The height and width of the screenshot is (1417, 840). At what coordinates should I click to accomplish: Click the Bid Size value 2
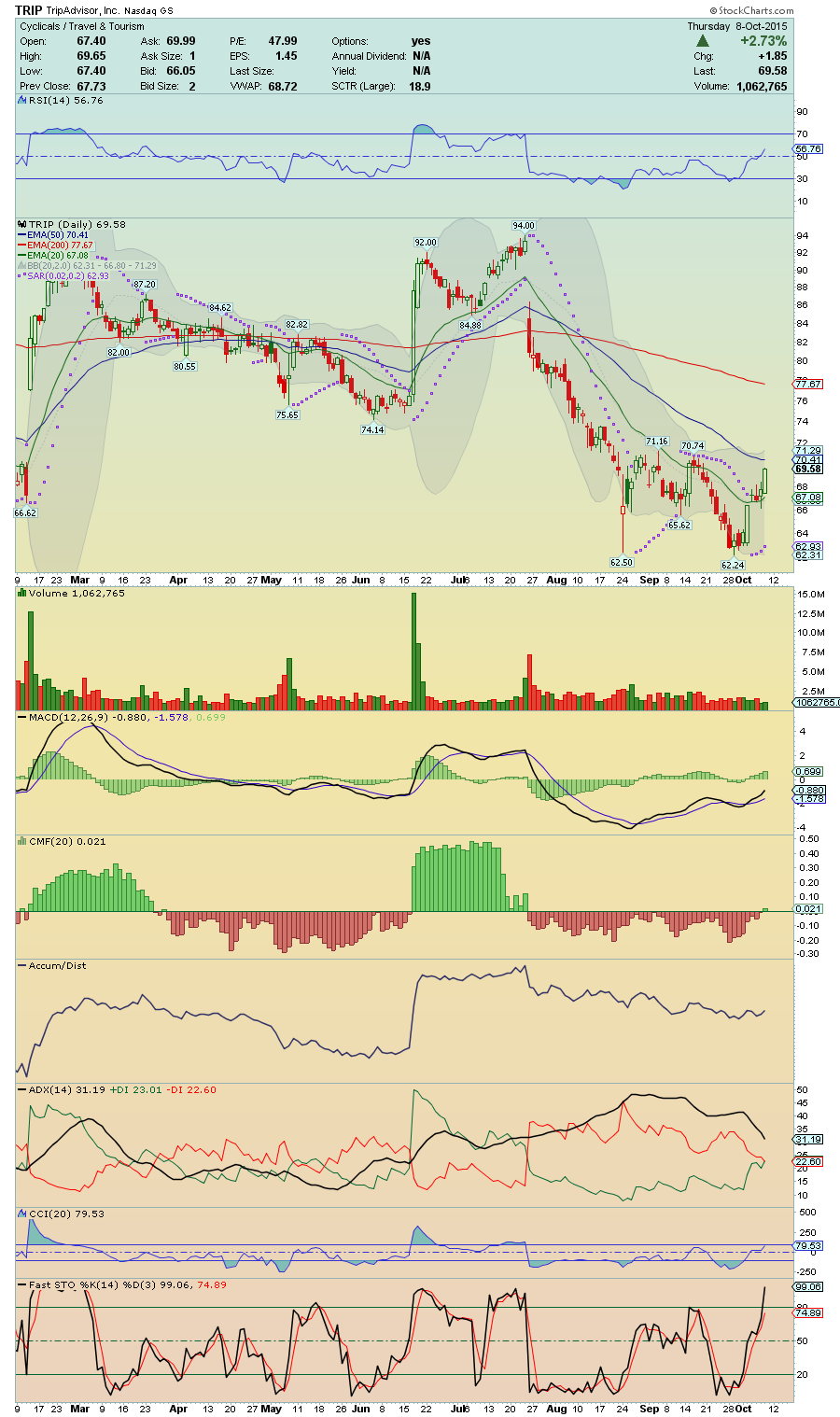(192, 86)
